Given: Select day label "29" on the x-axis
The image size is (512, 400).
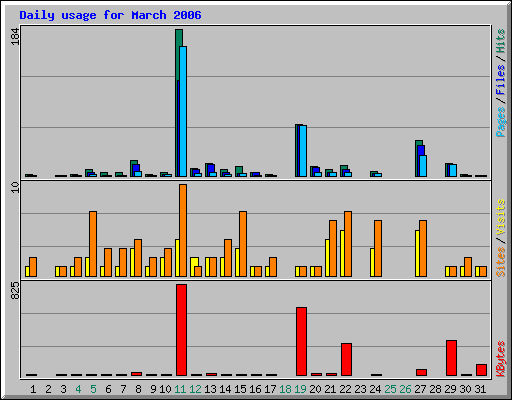Looking at the screenshot, I should (x=450, y=389).
